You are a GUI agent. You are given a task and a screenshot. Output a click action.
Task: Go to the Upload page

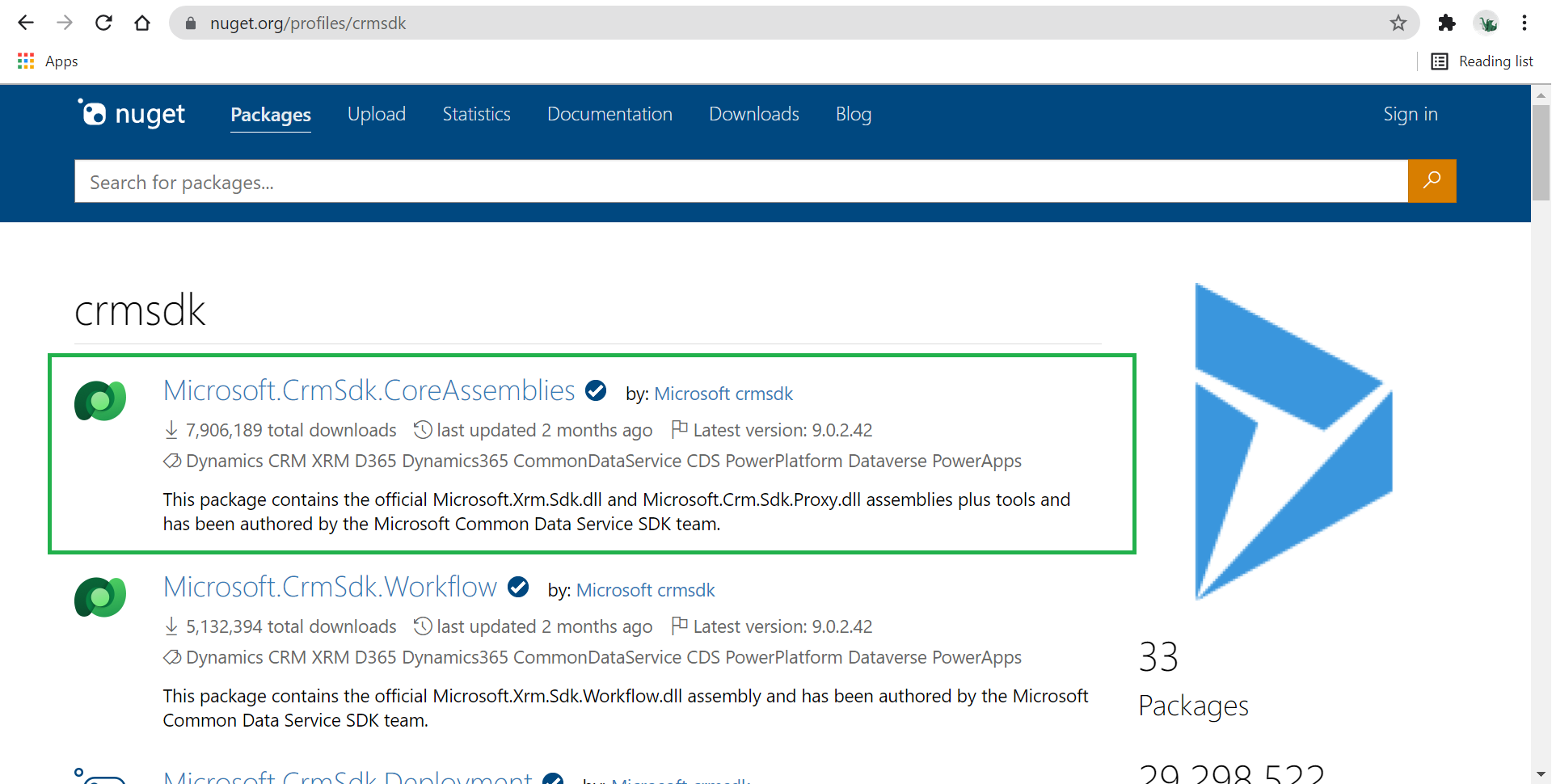[x=377, y=114]
